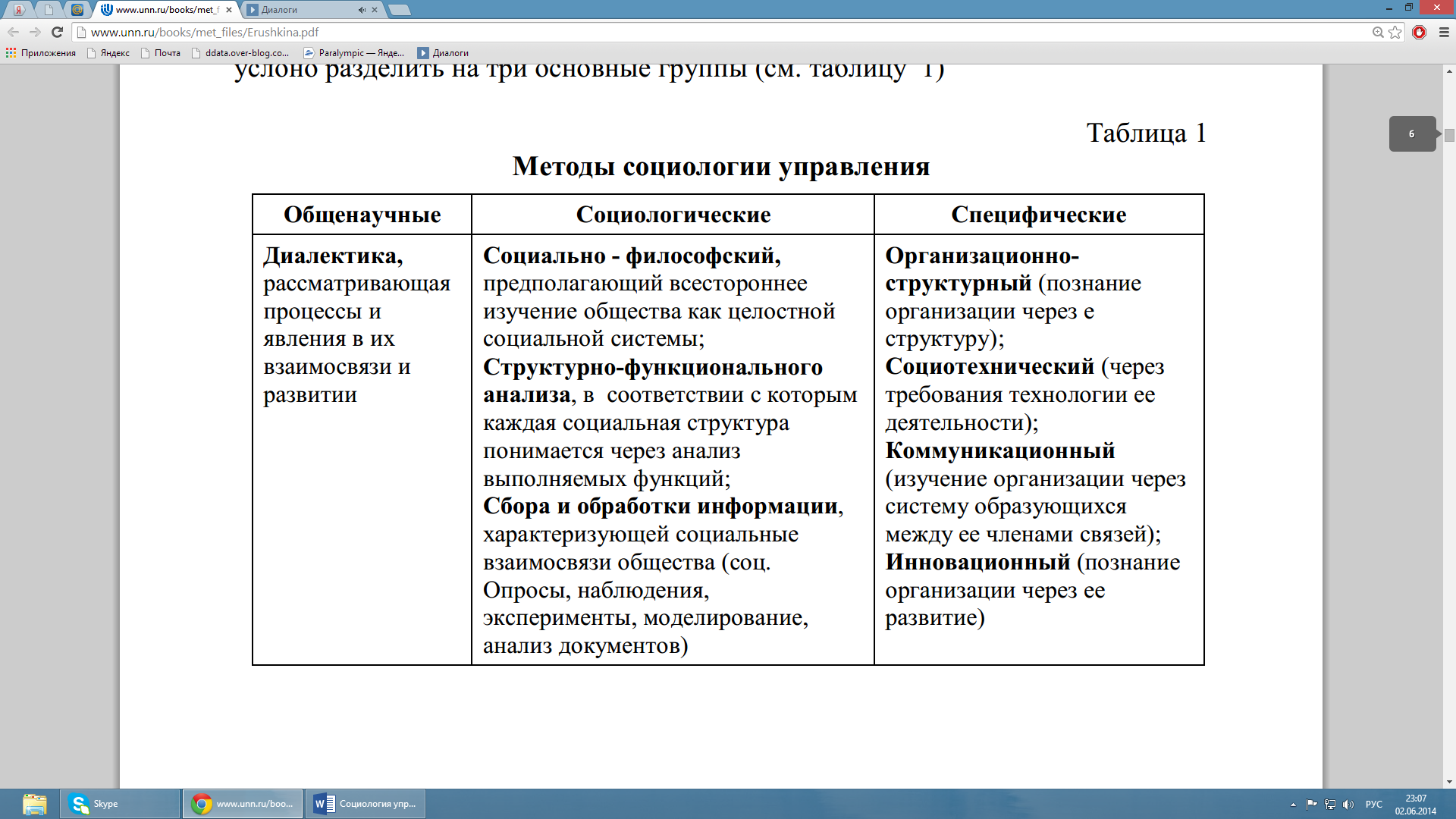Click the scrollbar up arrow
The height and width of the screenshot is (819, 1456).
pyautogui.click(x=1449, y=71)
